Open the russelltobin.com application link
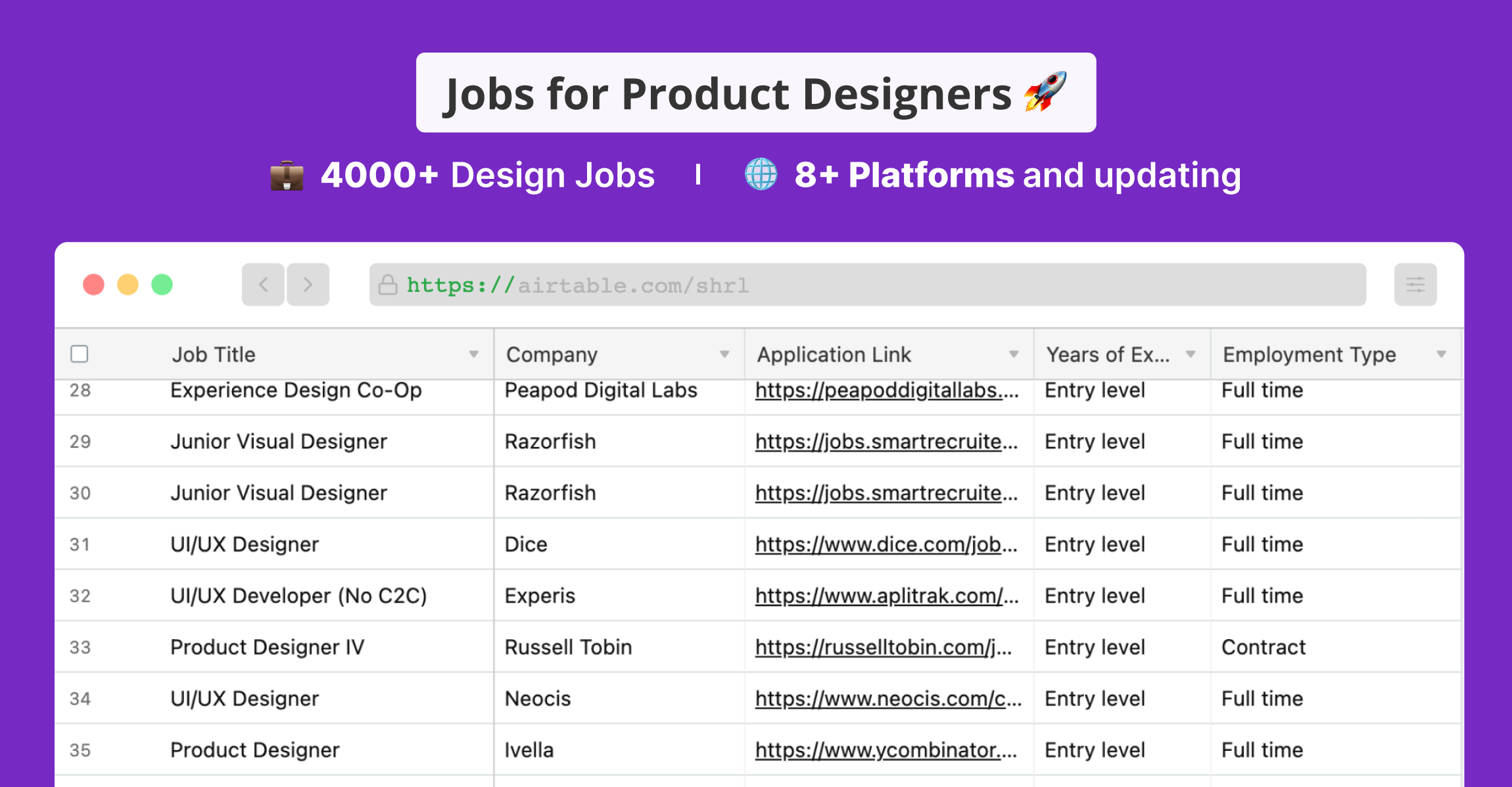Viewport: 1512px width, 787px height. tap(884, 648)
